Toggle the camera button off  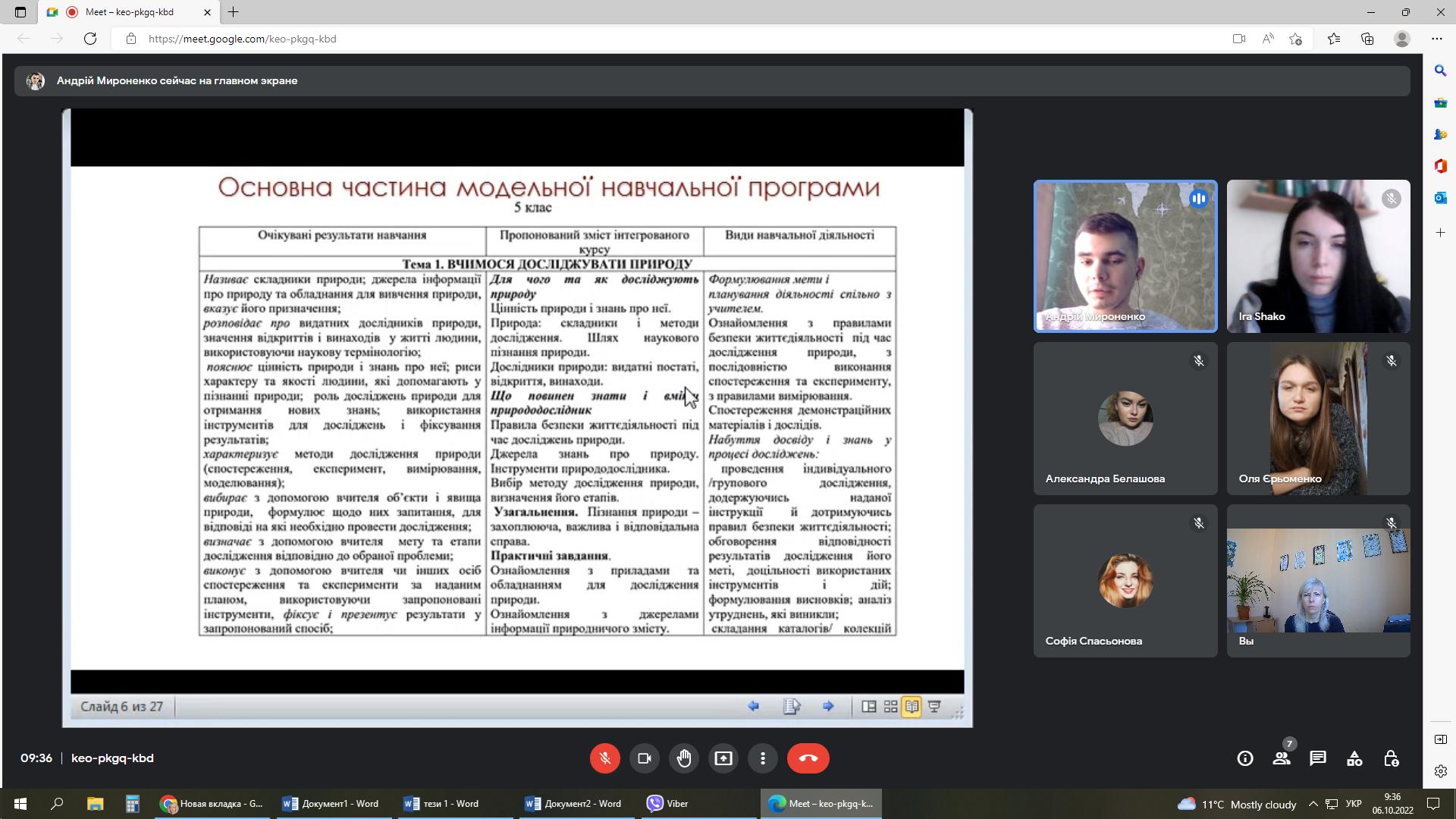tap(645, 758)
